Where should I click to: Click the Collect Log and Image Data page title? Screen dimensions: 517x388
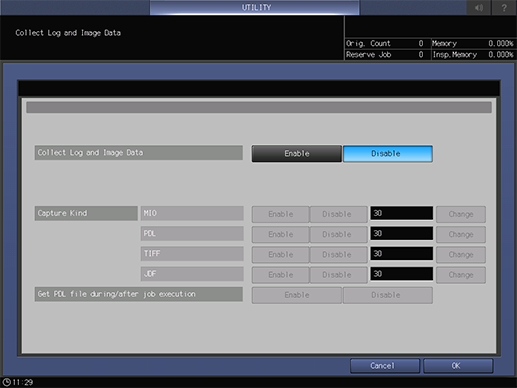tap(68, 33)
